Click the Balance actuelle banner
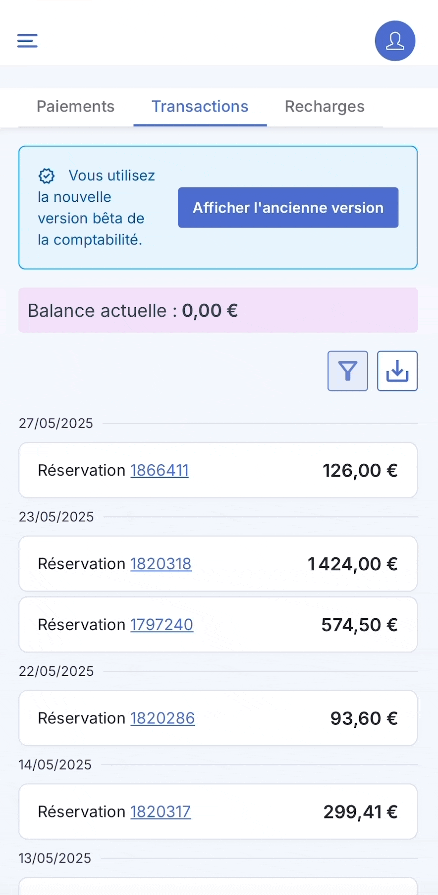 (218, 311)
